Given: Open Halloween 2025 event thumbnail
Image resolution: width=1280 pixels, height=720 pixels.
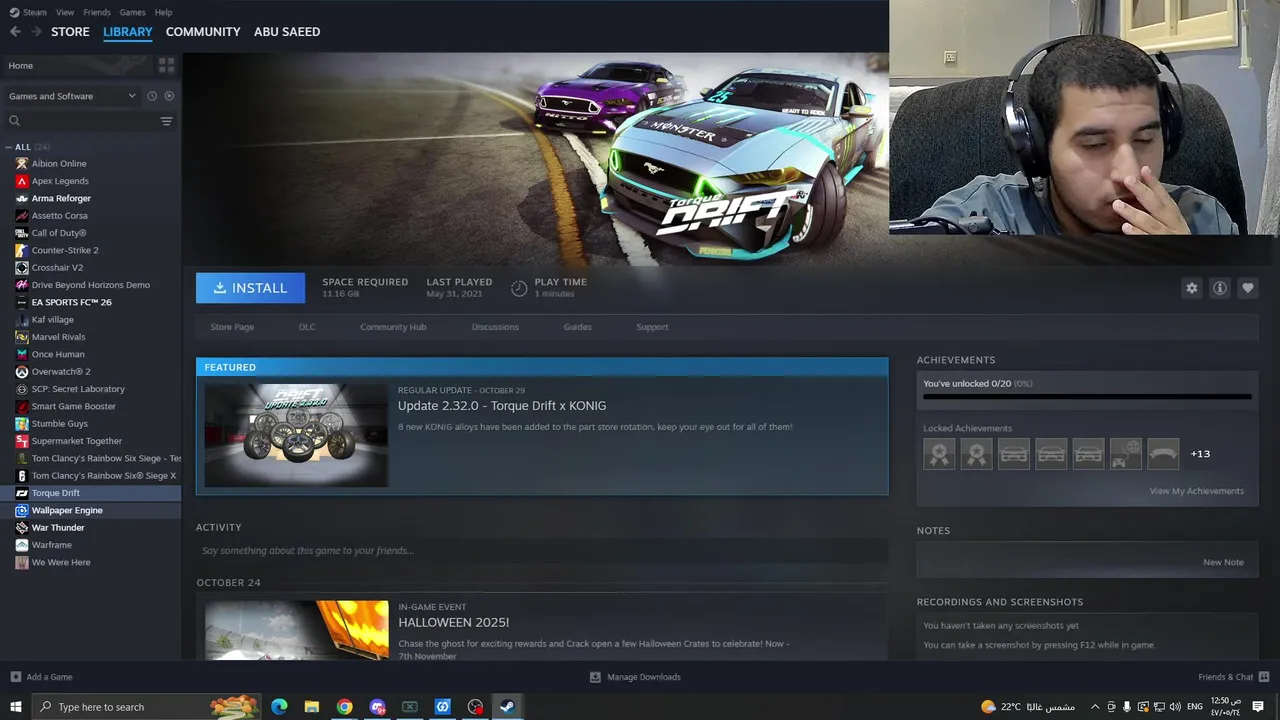Looking at the screenshot, I should (296, 630).
